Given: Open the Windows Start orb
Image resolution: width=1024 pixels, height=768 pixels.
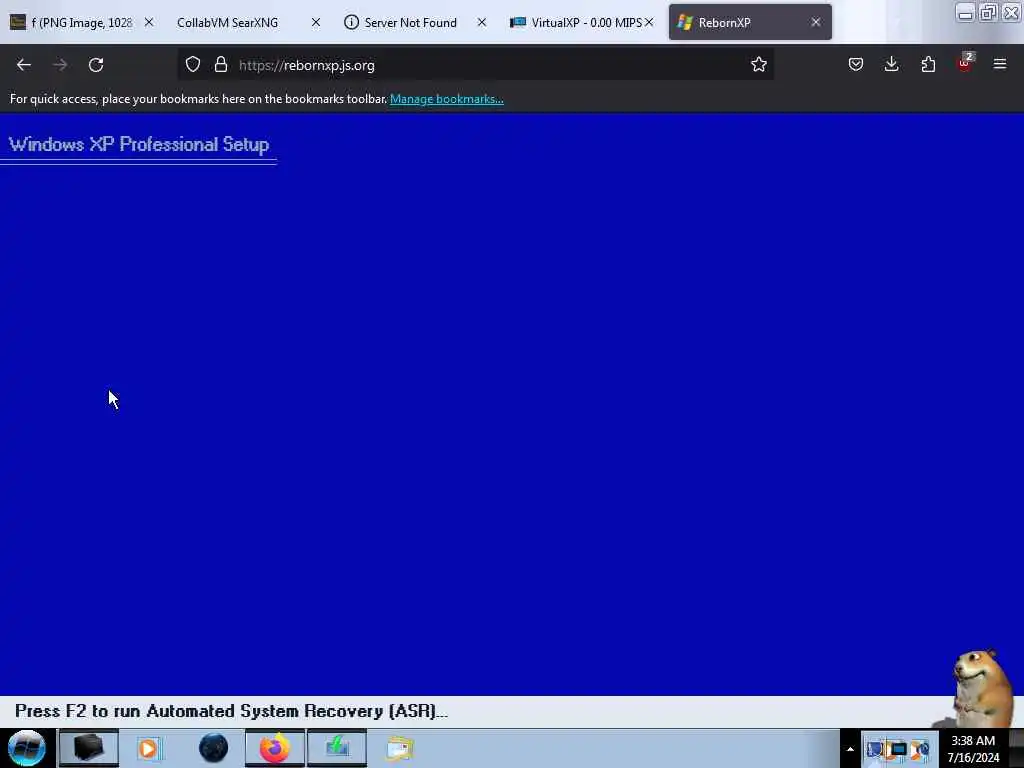Looking at the screenshot, I should 27,748.
